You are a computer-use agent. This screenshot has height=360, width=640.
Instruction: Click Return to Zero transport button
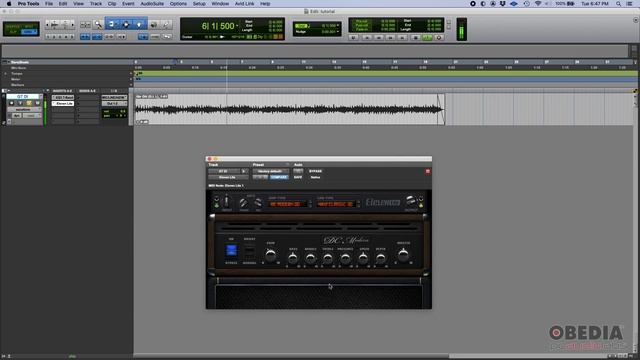(367, 38)
